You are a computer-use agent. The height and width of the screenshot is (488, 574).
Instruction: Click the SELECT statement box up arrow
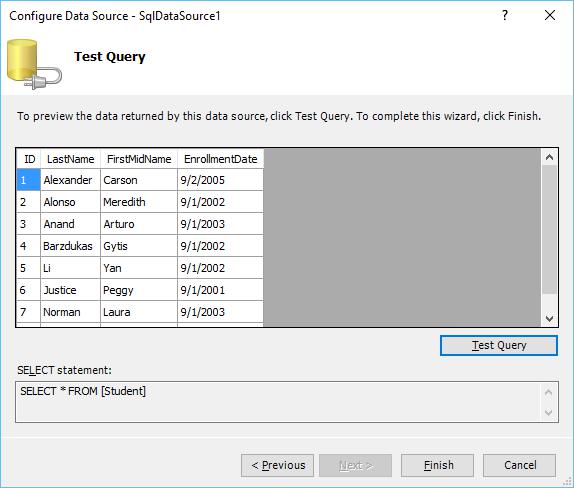coord(548,392)
